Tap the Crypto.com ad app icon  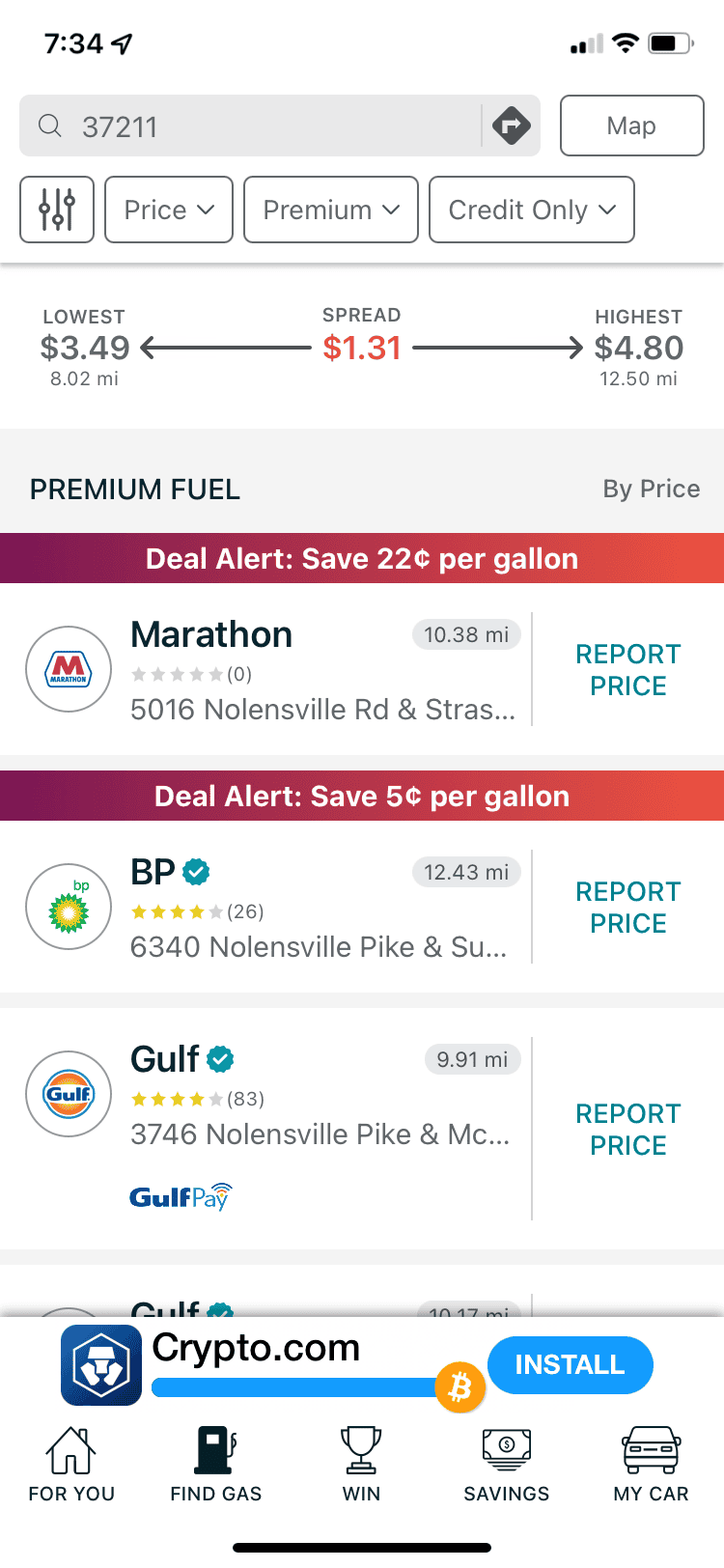(x=101, y=1365)
